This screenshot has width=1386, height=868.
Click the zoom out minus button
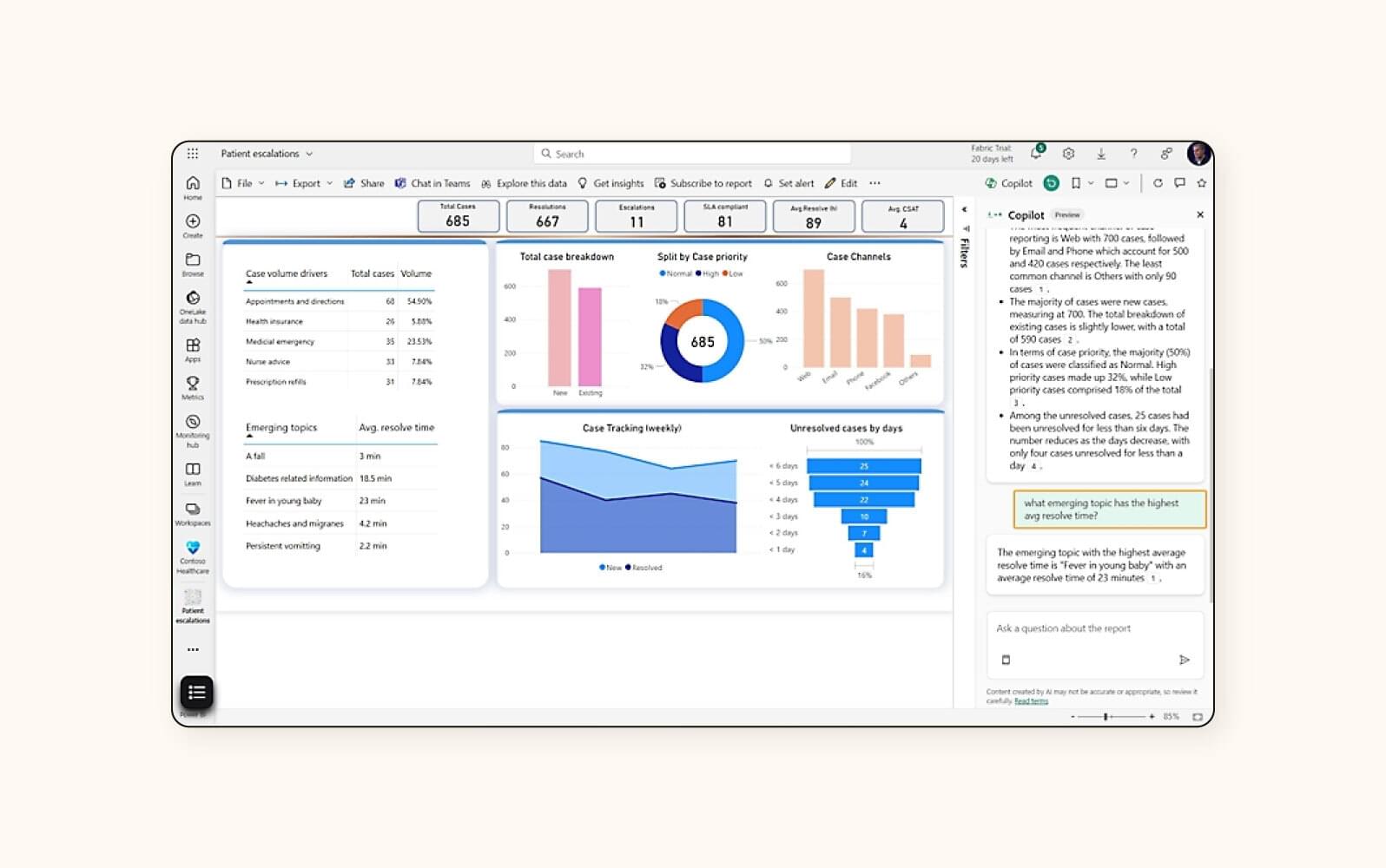1072,717
